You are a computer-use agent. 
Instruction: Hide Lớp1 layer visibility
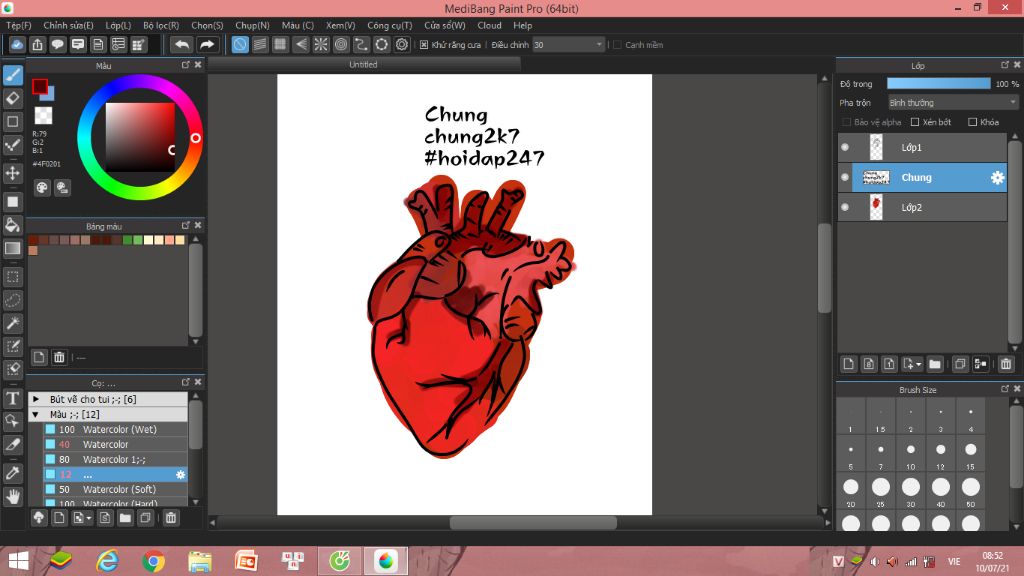[845, 148]
